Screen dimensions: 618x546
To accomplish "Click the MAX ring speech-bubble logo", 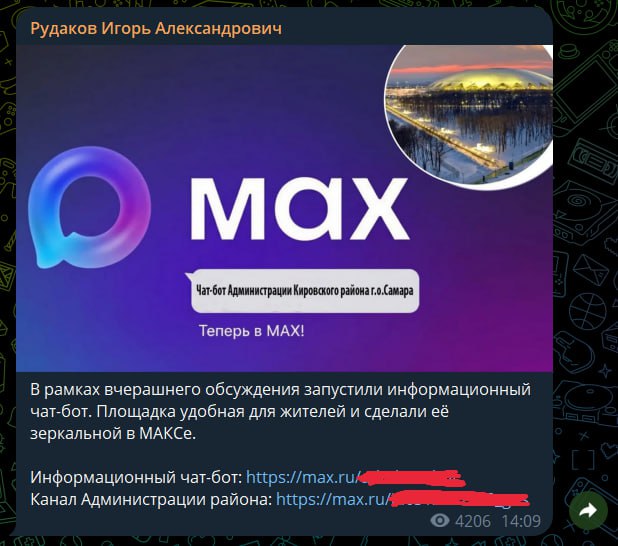I will point(89,208).
